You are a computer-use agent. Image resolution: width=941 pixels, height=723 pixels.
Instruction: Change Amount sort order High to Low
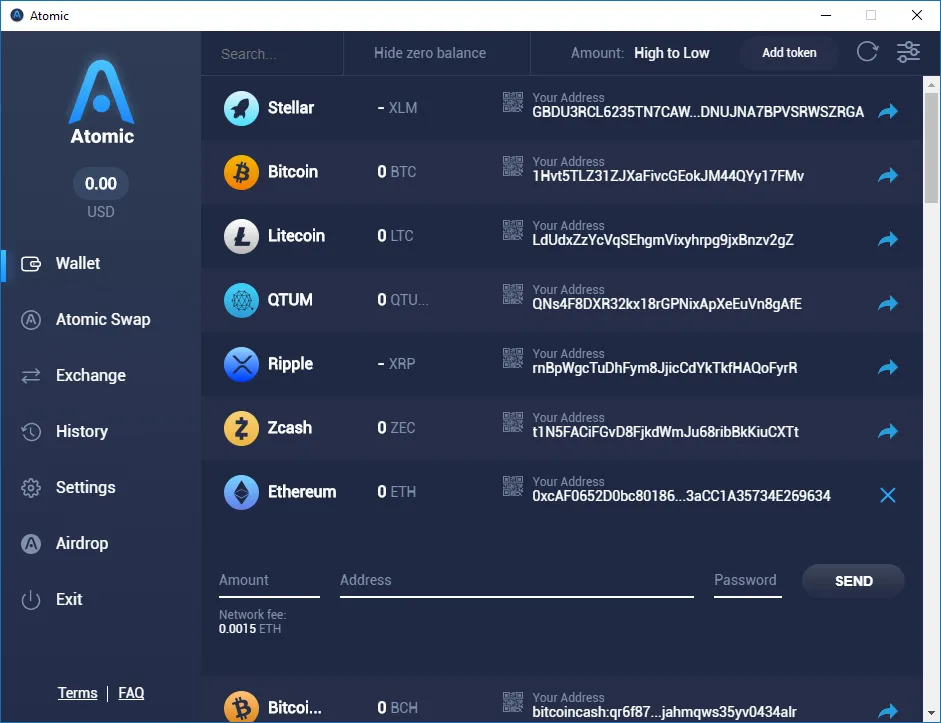coord(672,53)
